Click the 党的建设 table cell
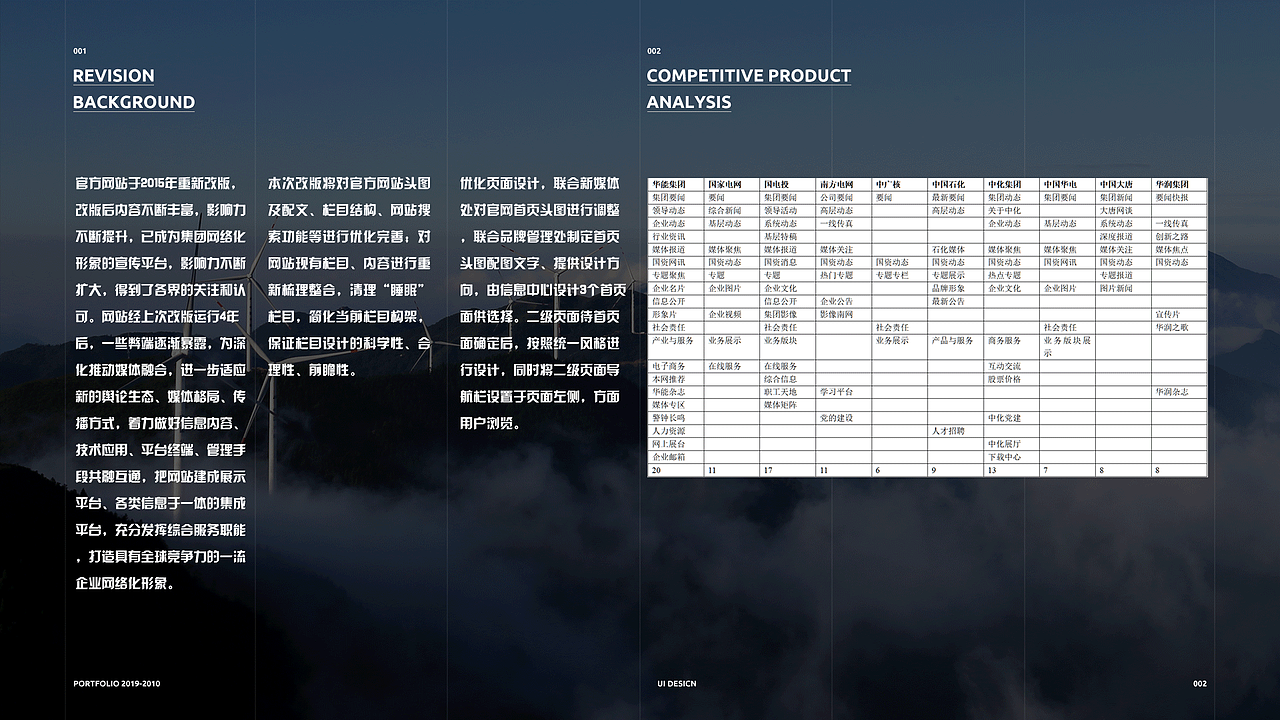 point(844,418)
